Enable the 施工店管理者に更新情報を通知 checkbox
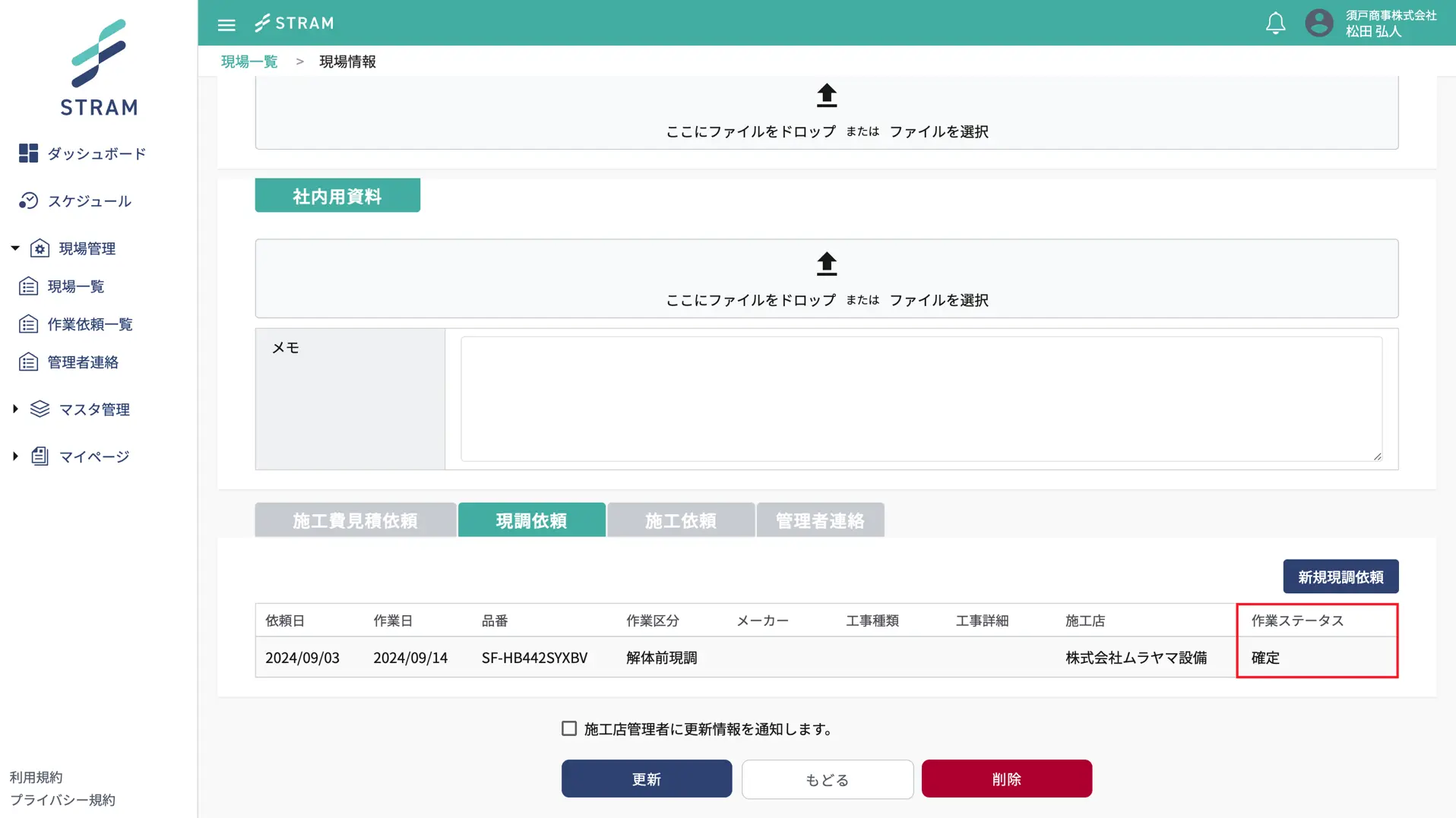 click(568, 728)
